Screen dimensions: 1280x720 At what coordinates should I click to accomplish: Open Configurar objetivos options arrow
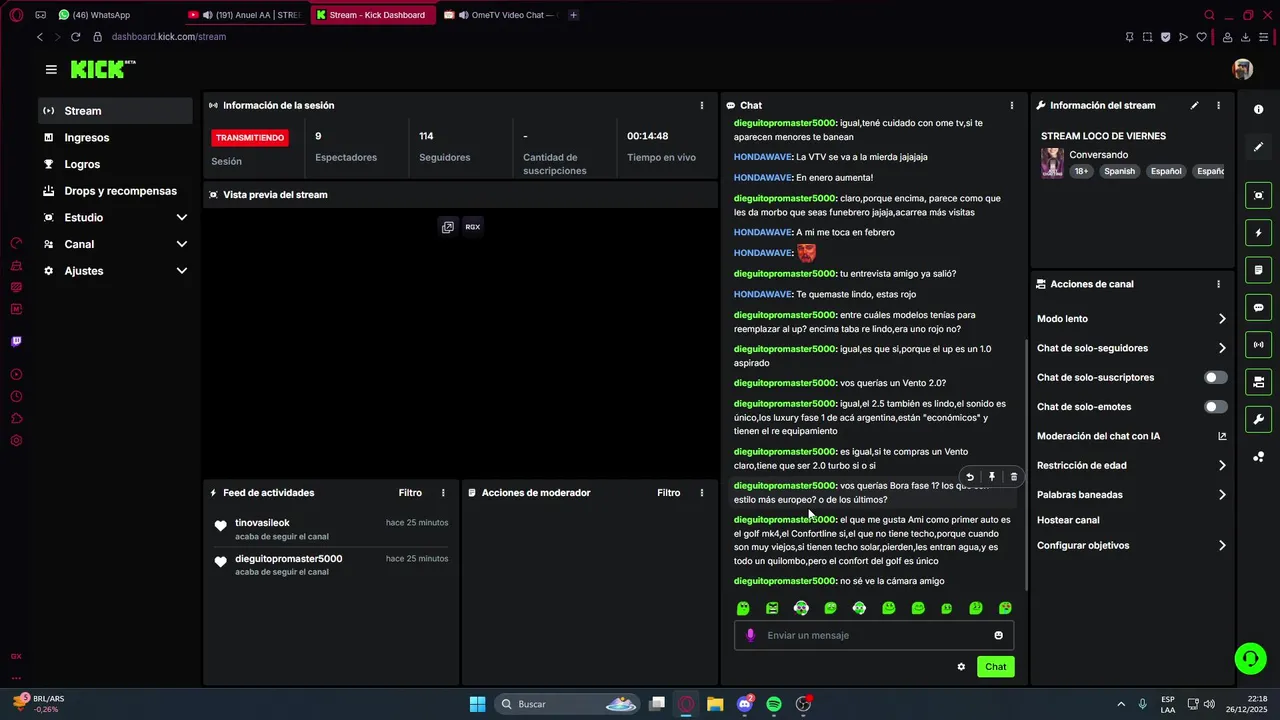pos(1221,546)
